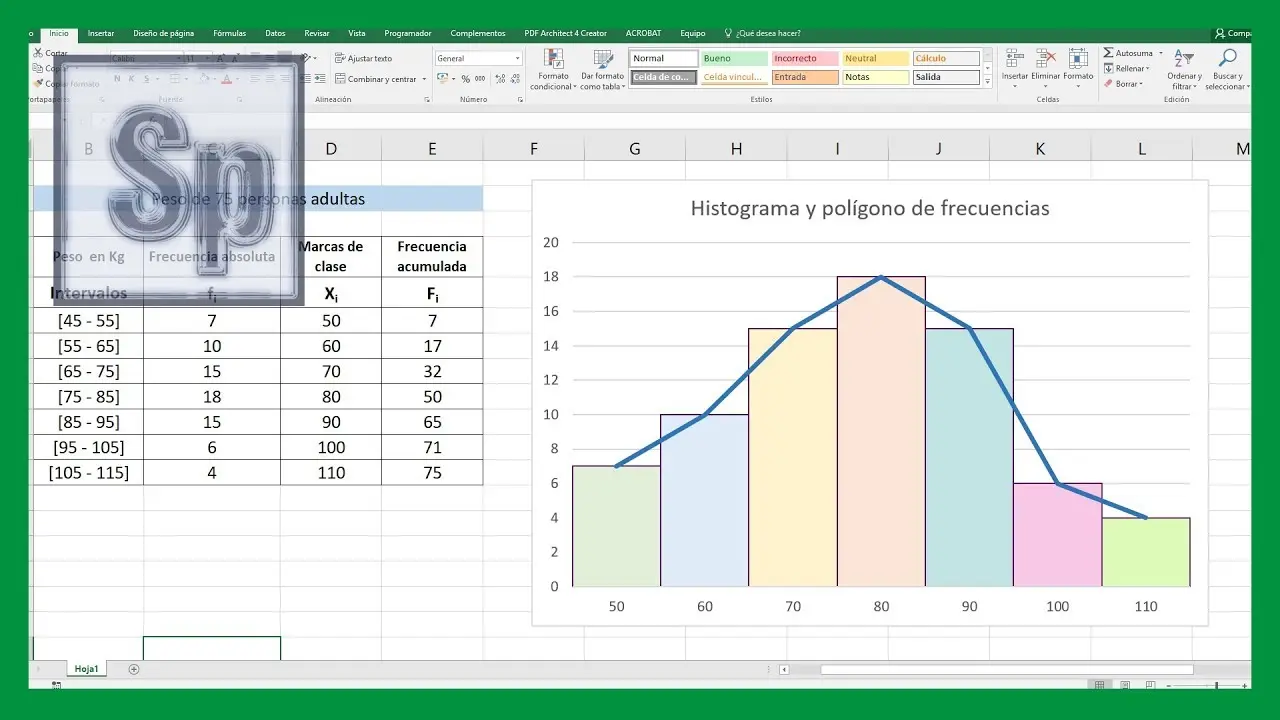Apply the Neutral cell style
This screenshot has height=720, width=1280.
(x=875, y=58)
